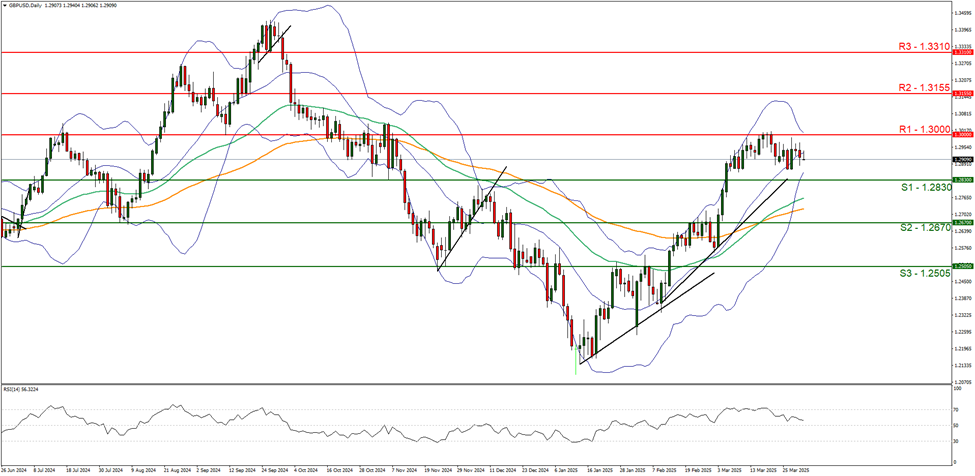
Task: Select the green 1.25050 price tag
Action: (x=961, y=266)
